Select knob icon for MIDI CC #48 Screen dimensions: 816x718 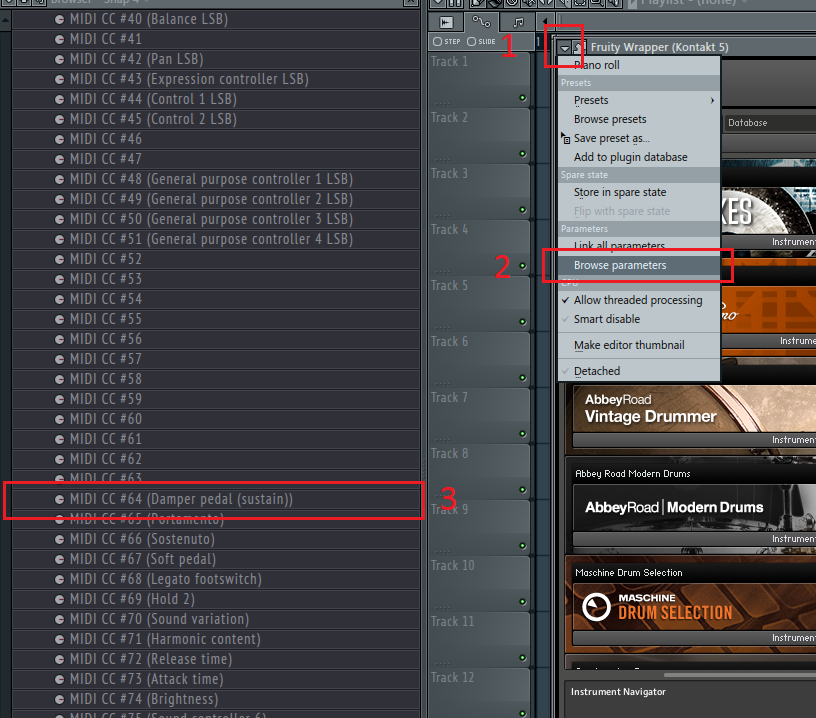59,180
